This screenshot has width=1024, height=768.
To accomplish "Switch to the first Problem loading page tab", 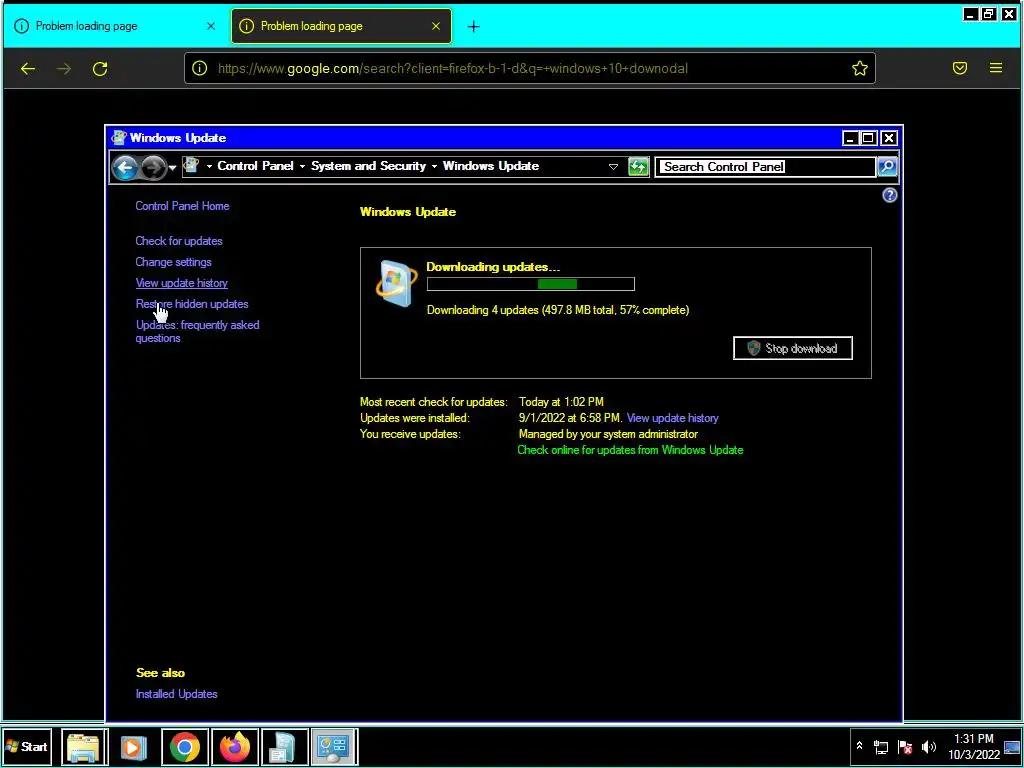I will click(115, 26).
